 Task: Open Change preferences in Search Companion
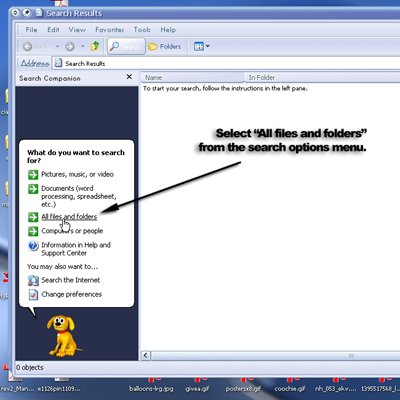point(71,294)
